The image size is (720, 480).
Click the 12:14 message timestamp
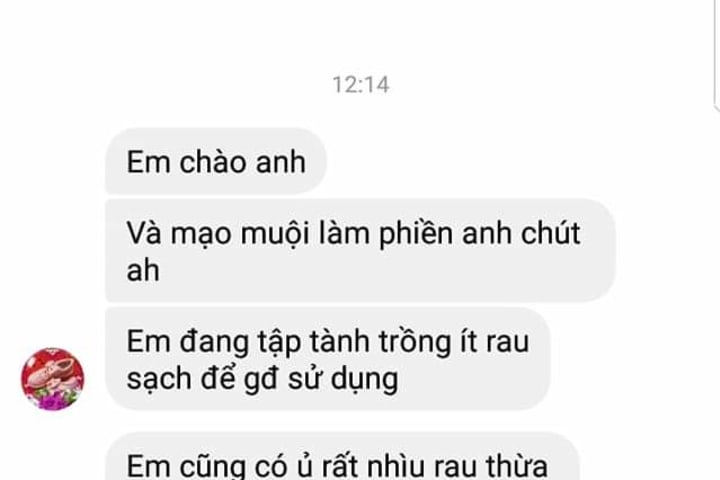(x=361, y=85)
